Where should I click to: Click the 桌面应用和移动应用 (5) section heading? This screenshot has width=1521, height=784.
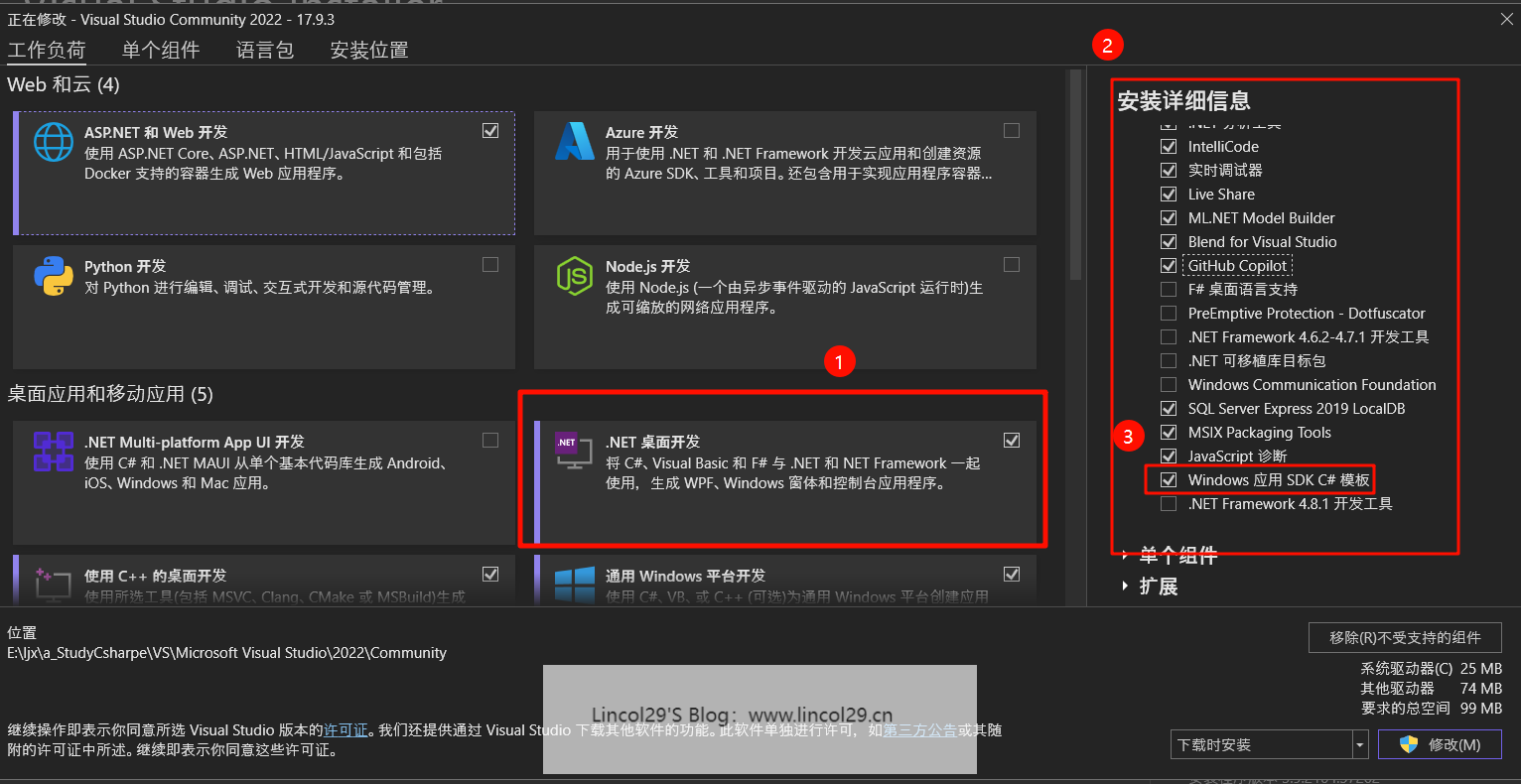point(110,394)
